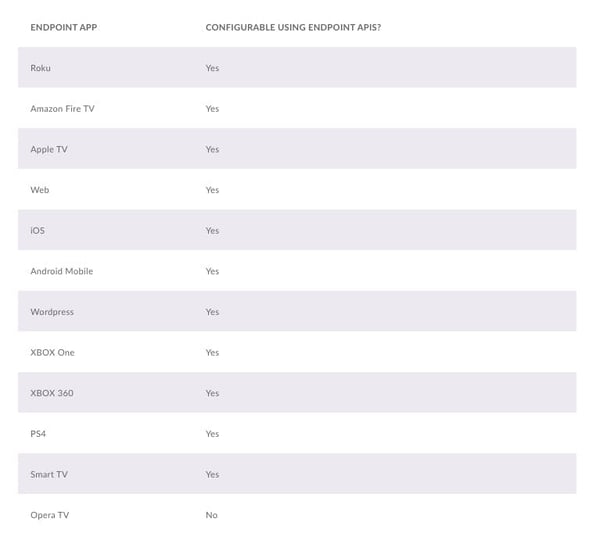
Task: Click the XBOX 360 row label
Action: (x=52, y=393)
